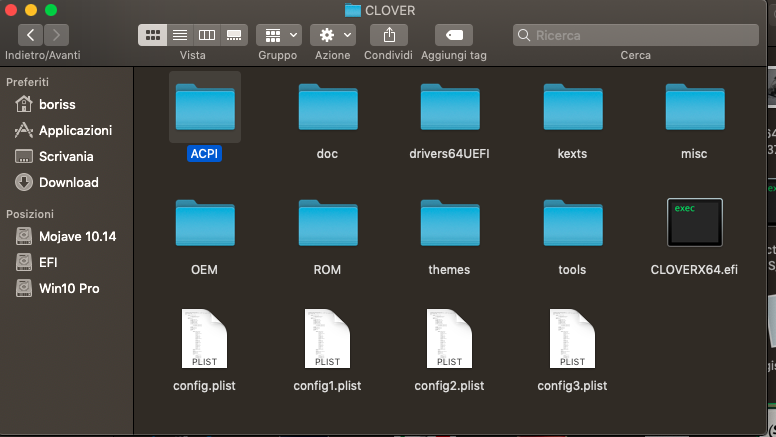Click the Posizioni sidebar section header
The image size is (776, 437).
[30, 214]
